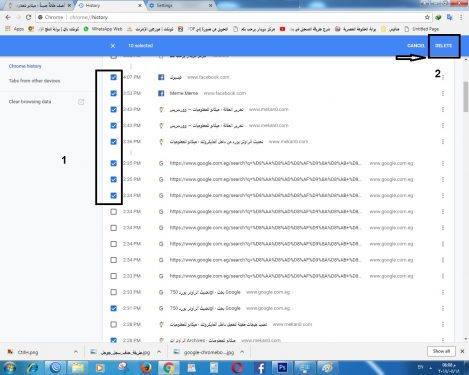Click the Firefox icon in the taskbar
The width and height of the screenshot is (469, 375).
(146, 368)
